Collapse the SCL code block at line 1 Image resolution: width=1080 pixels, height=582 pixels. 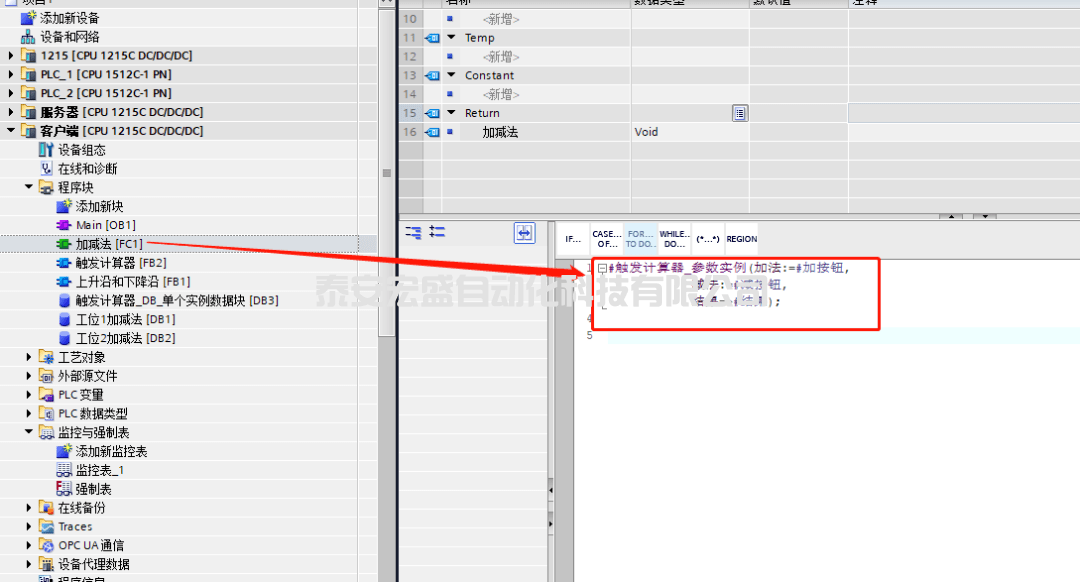(x=602, y=268)
